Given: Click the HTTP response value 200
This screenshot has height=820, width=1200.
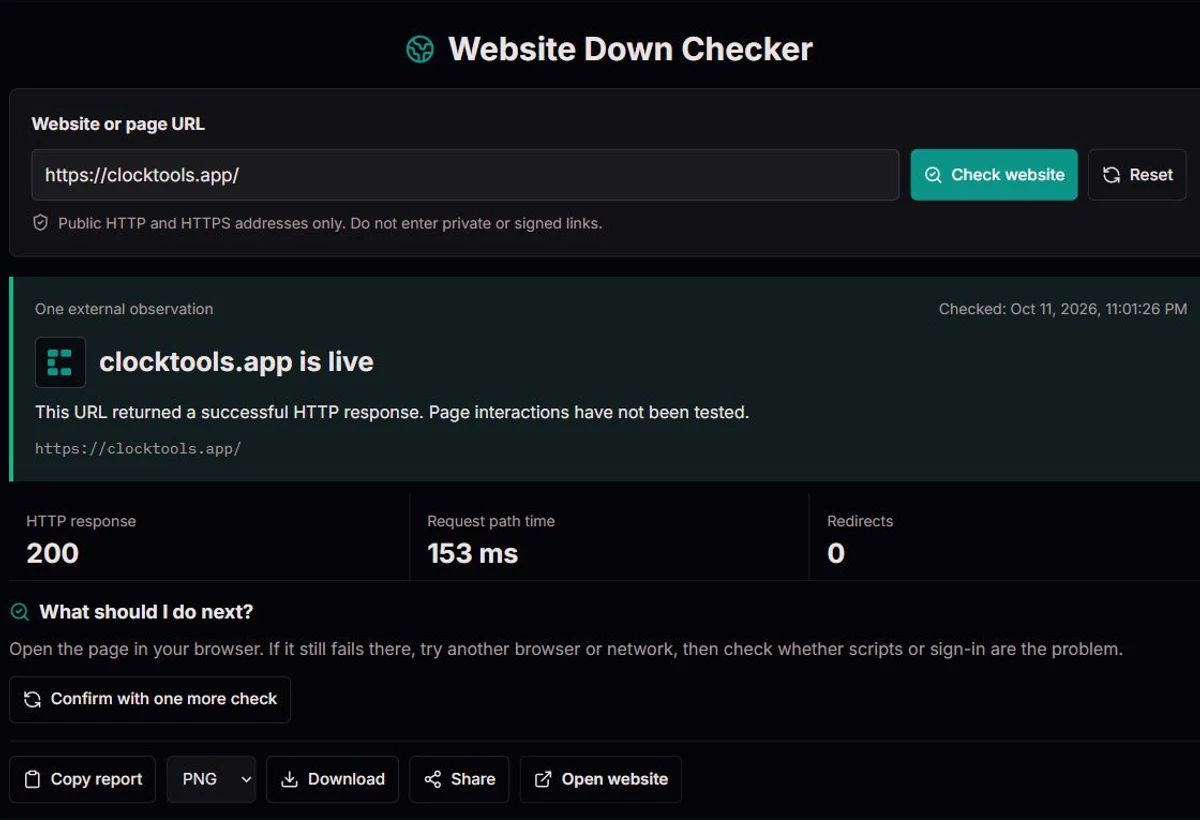Looking at the screenshot, I should pos(53,553).
